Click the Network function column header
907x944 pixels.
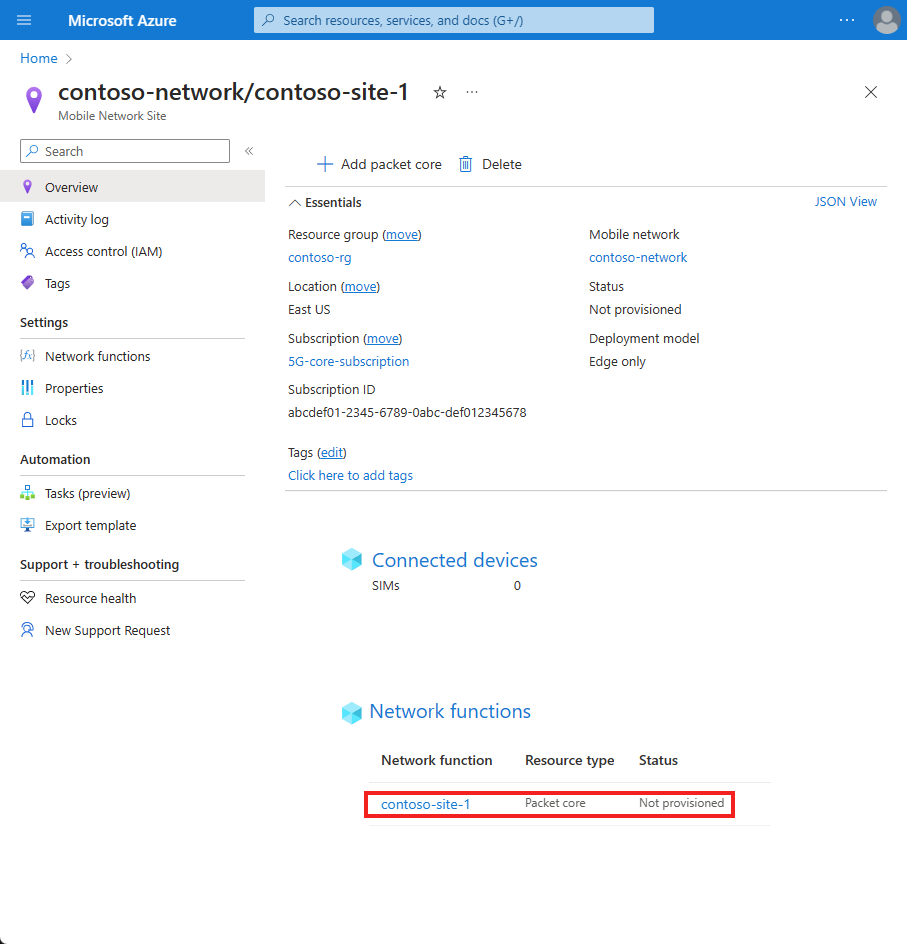point(436,760)
